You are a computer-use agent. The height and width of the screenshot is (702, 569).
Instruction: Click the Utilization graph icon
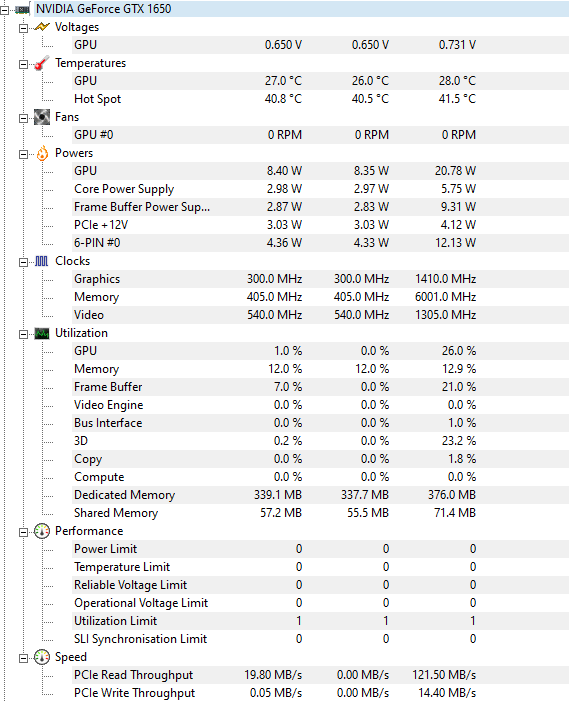click(x=42, y=333)
